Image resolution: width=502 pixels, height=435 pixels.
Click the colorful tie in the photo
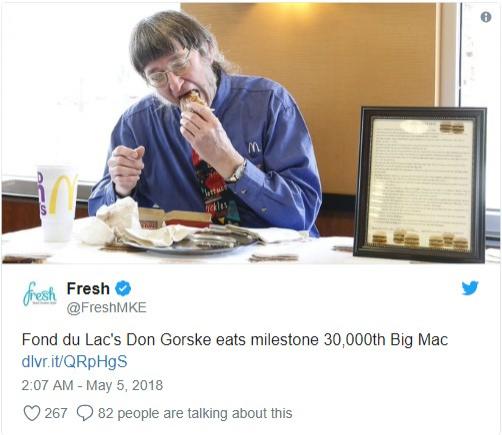pos(213,190)
